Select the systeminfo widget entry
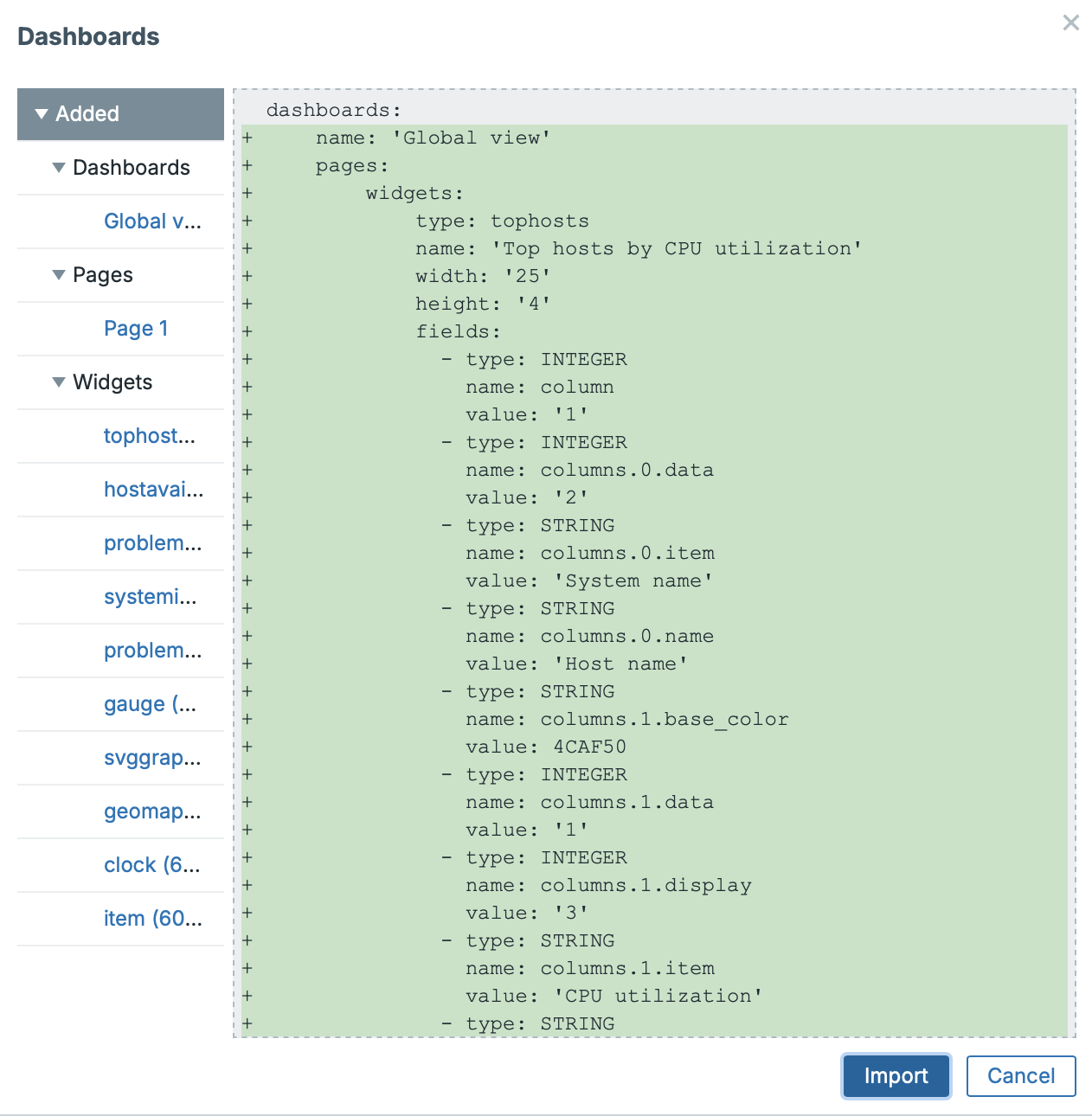1092x1116 pixels. click(x=150, y=597)
